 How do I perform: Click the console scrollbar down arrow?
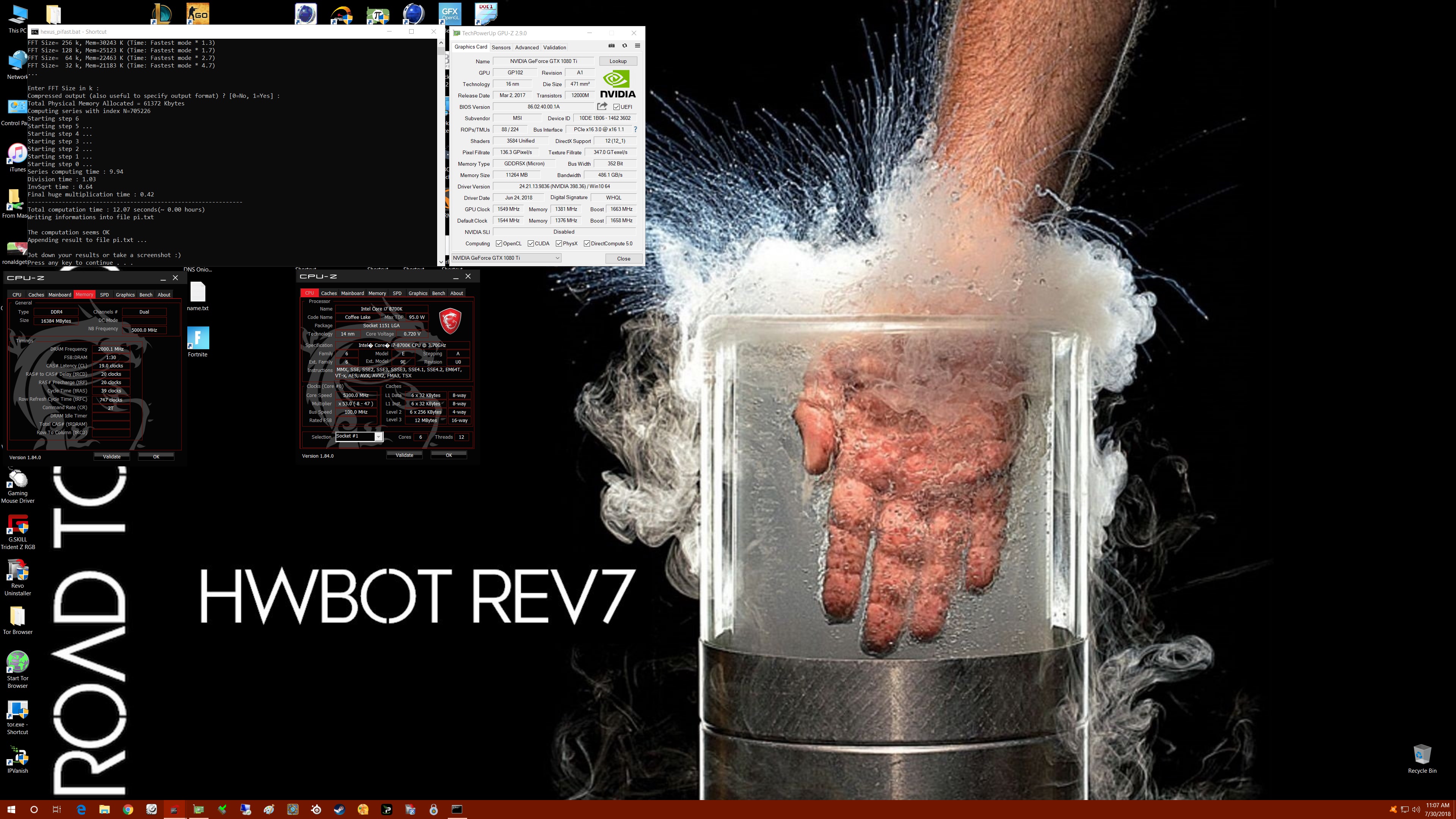(x=441, y=262)
